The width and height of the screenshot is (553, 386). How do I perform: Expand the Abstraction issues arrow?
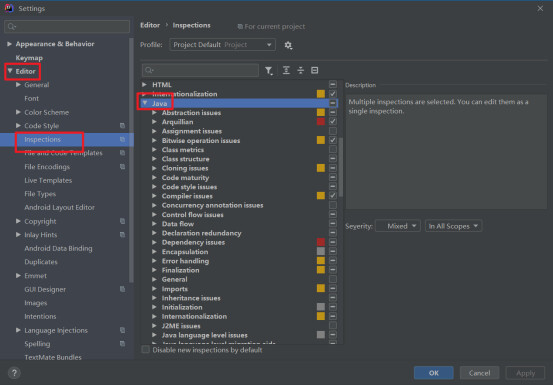[x=154, y=112]
